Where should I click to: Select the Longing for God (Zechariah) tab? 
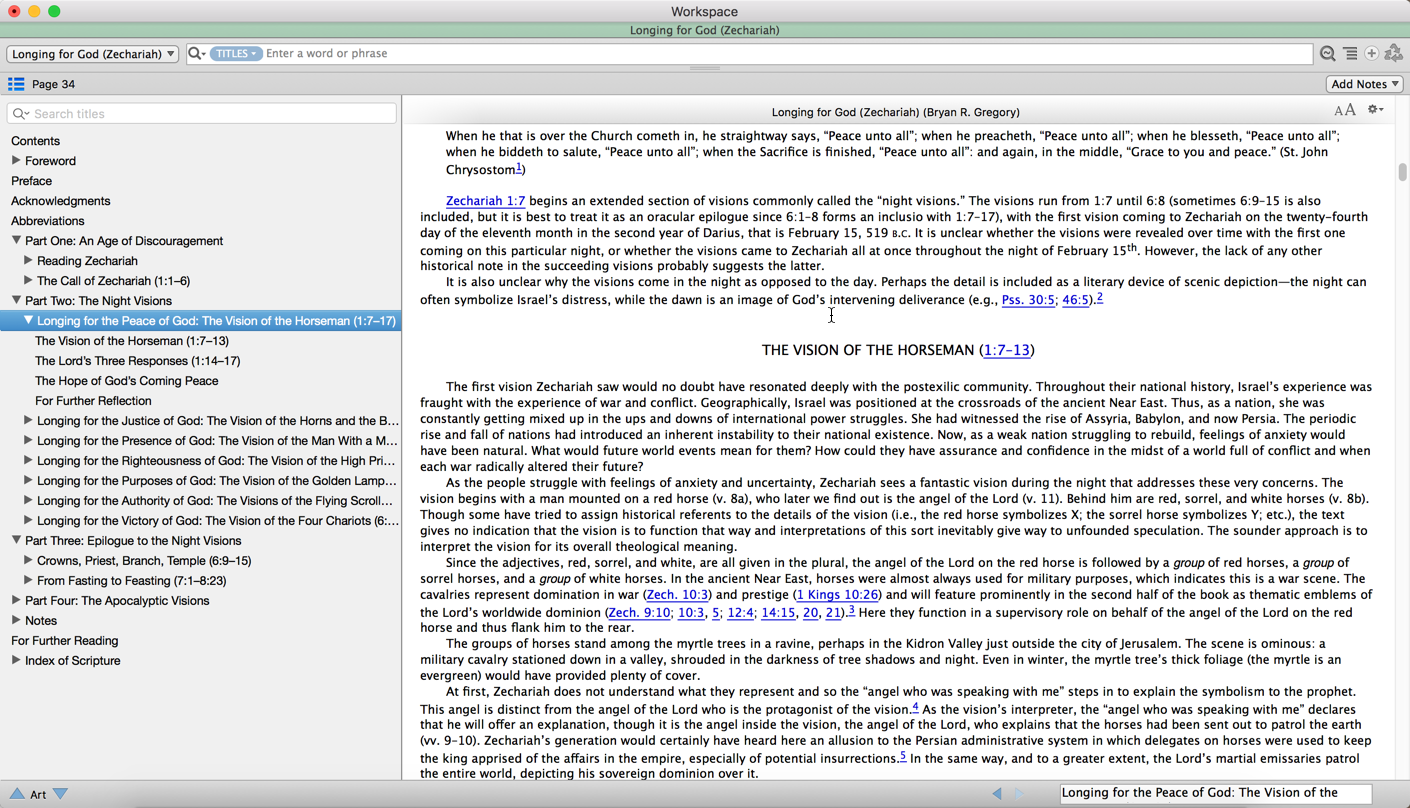coord(705,30)
